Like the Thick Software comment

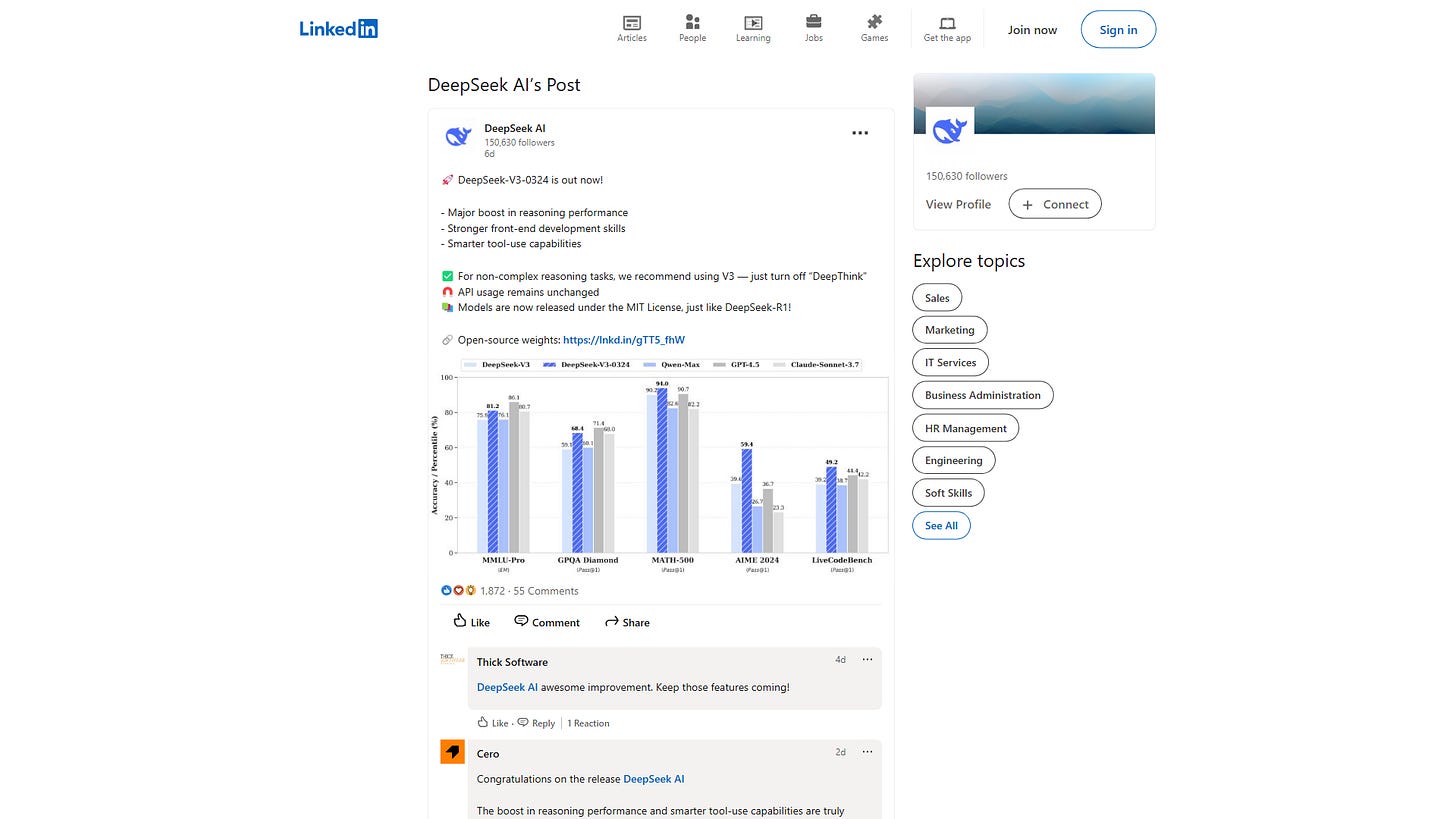(x=493, y=723)
